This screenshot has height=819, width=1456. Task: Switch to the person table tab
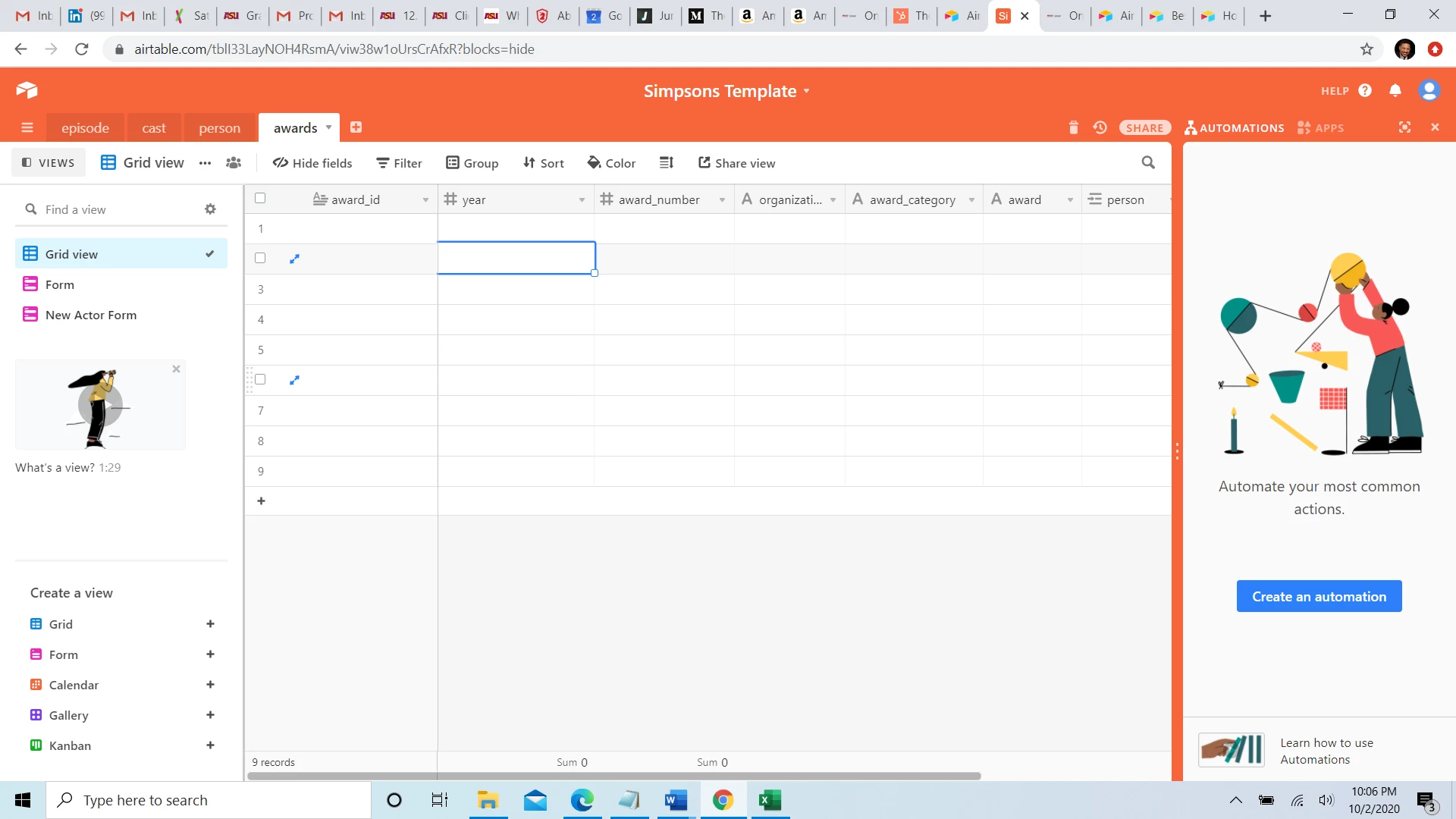219,127
